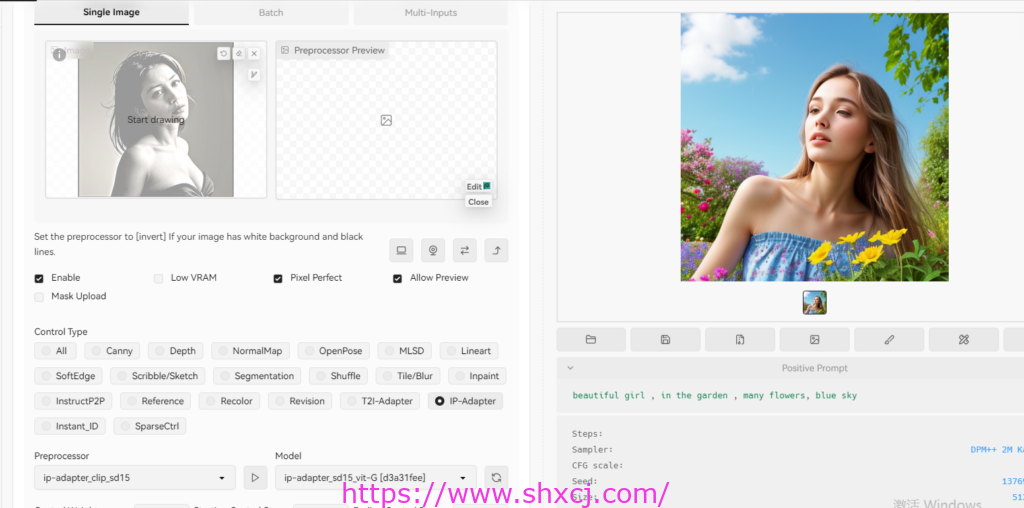
Task: Click the eraser icon on the input image
Action: tap(239, 54)
